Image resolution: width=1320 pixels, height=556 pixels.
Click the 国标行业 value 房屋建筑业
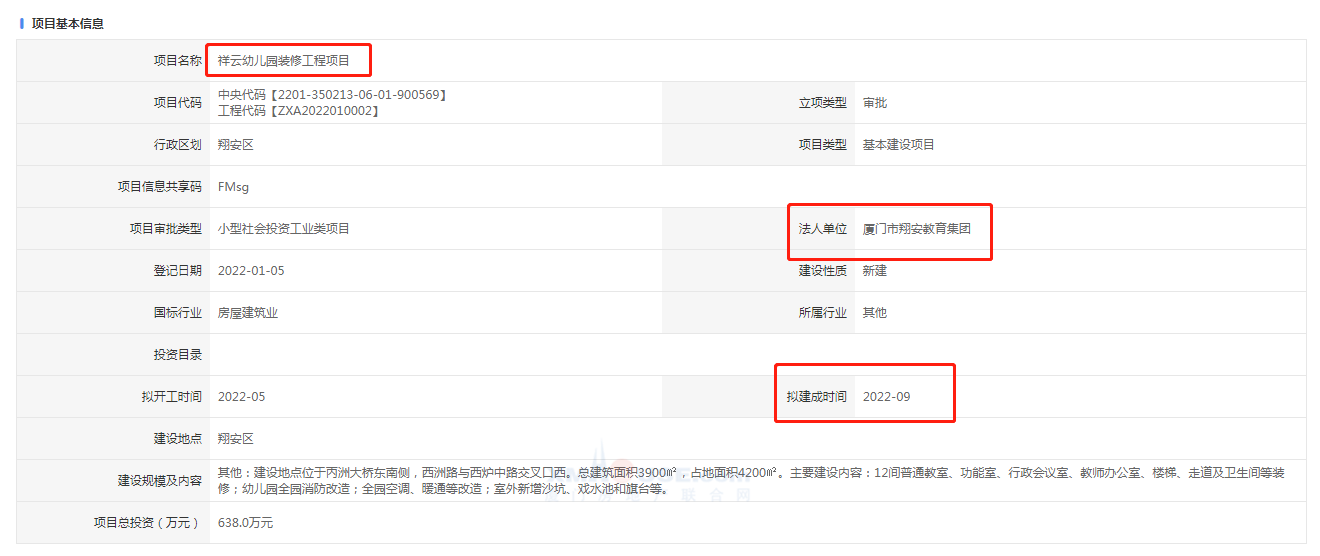248,313
